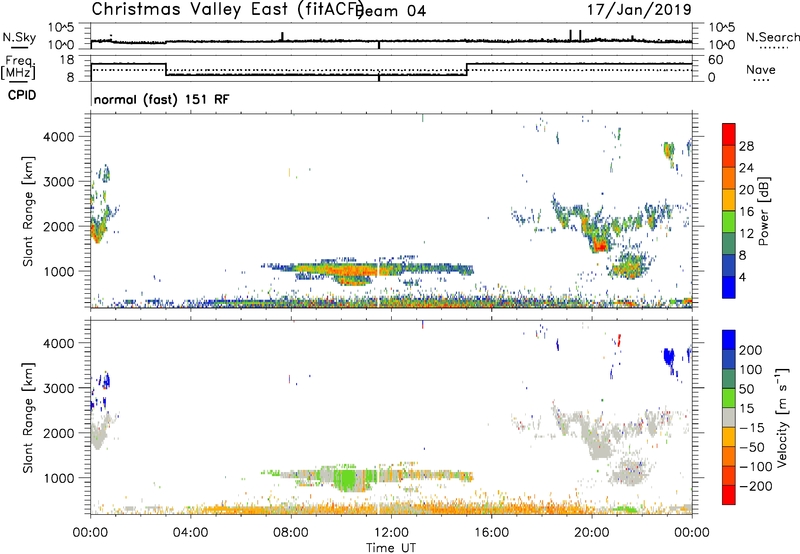Pick the red bottom segment of Velocity colorbar
The width and height of the screenshot is (800, 554).
[x=729, y=495]
